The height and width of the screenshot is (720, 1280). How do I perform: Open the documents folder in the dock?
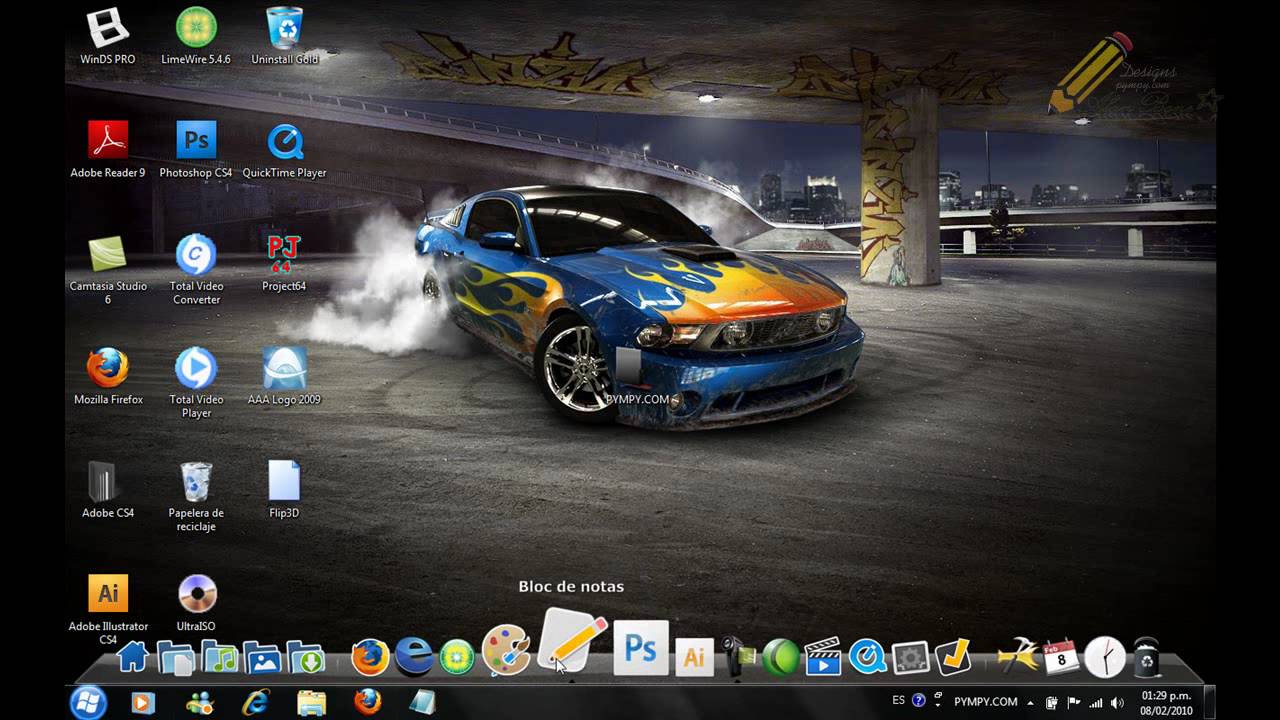click(x=176, y=657)
